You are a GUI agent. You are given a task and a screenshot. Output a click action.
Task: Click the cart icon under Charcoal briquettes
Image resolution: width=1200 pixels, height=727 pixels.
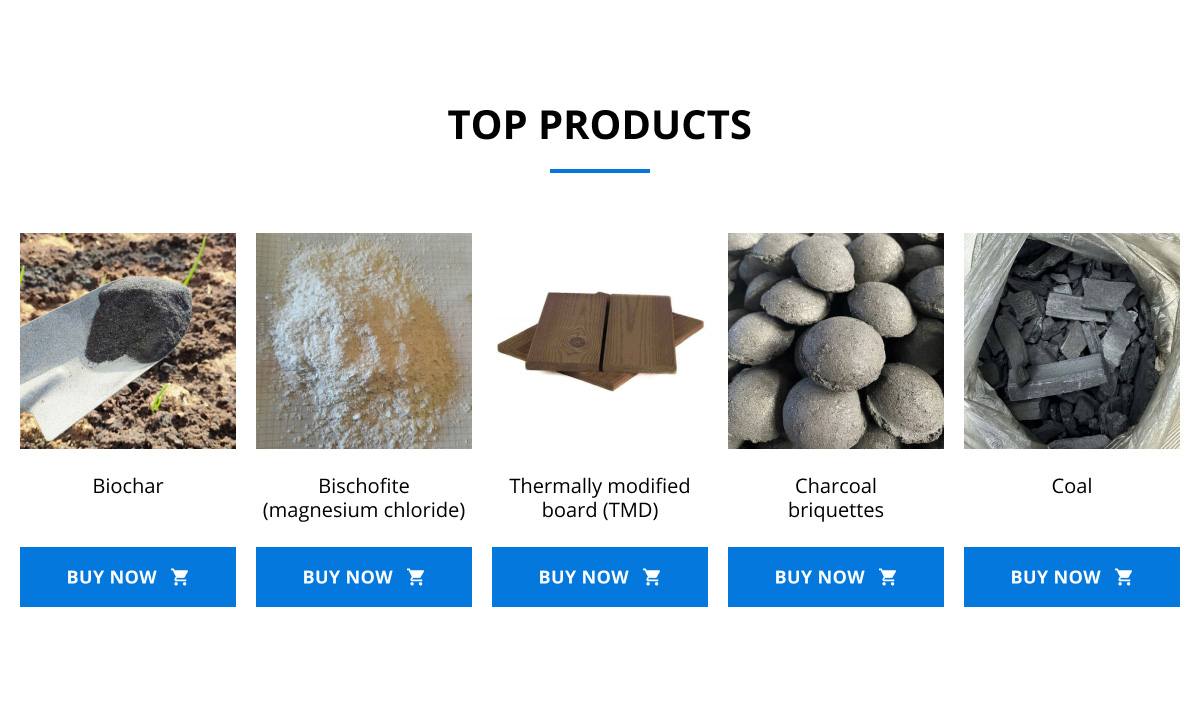pos(888,577)
